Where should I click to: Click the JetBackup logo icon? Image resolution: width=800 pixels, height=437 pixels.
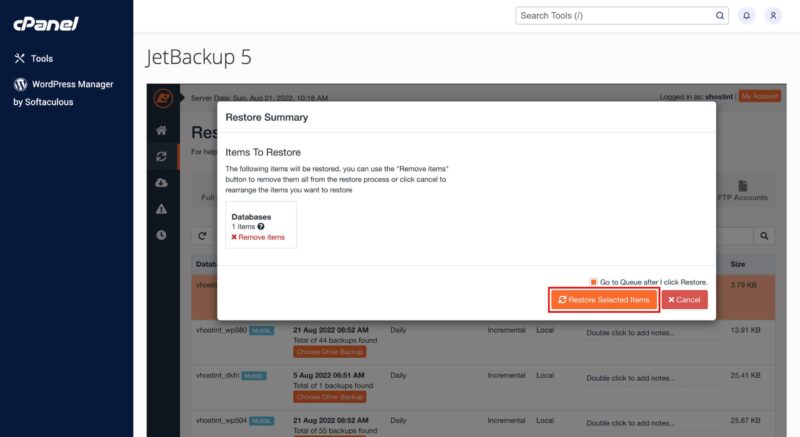click(x=163, y=98)
